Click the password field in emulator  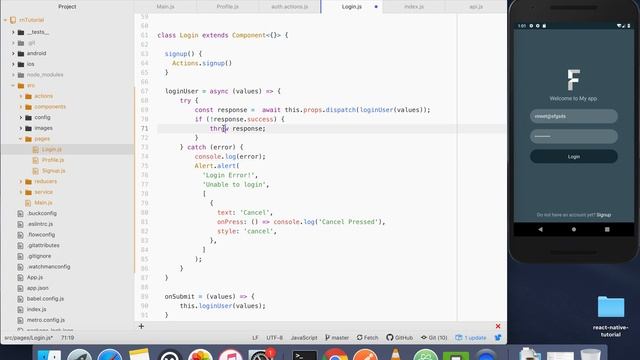point(573,136)
